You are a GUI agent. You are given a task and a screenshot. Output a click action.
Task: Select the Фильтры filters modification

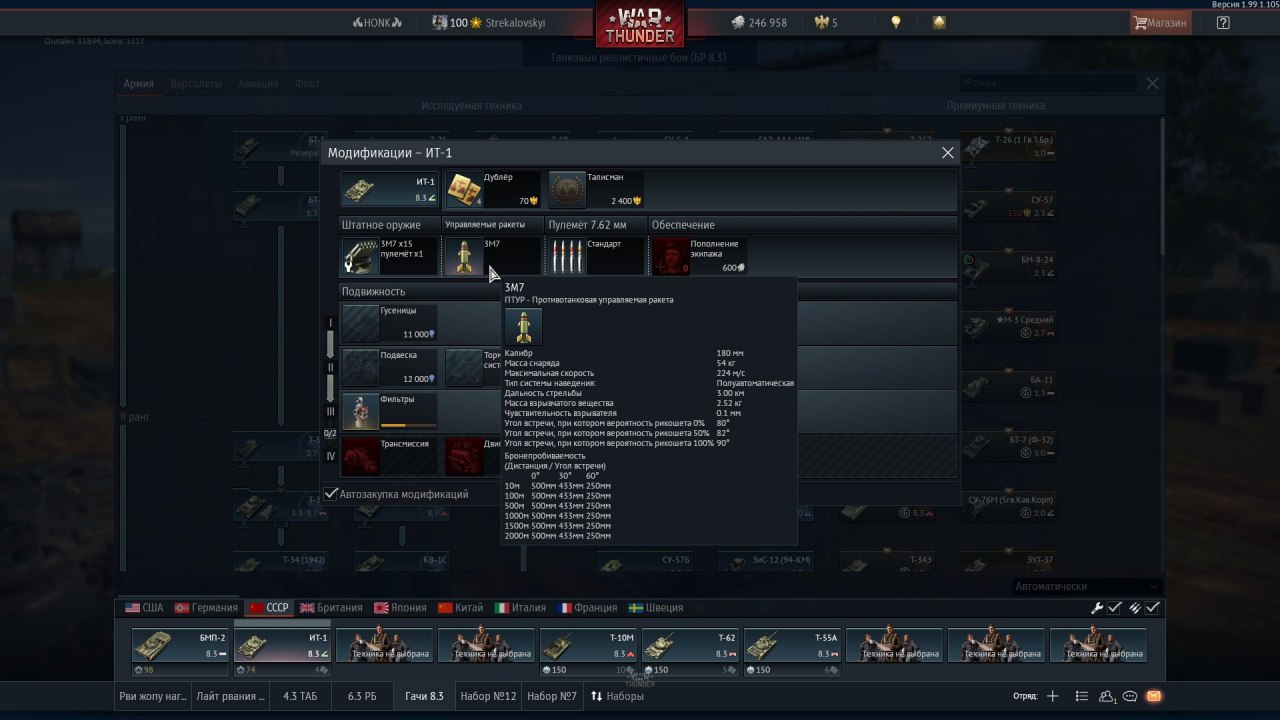pos(389,411)
